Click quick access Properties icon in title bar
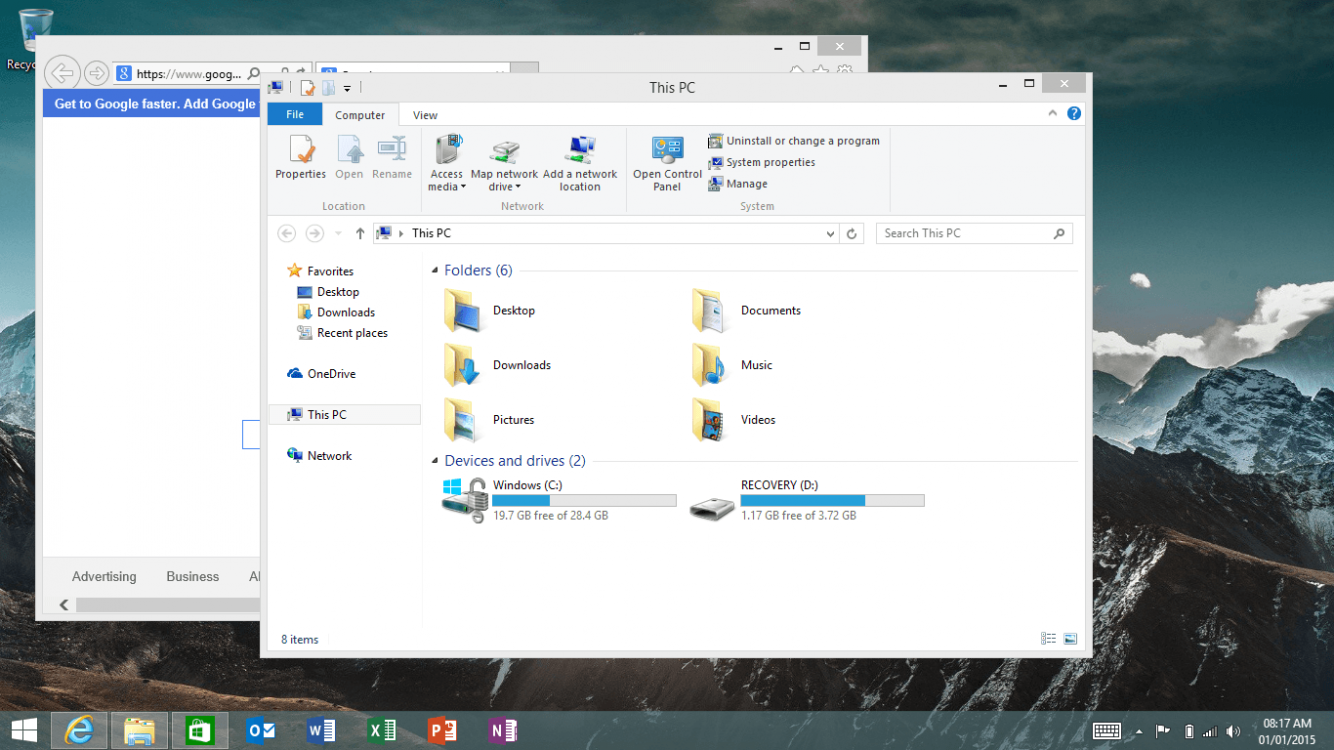 point(308,88)
